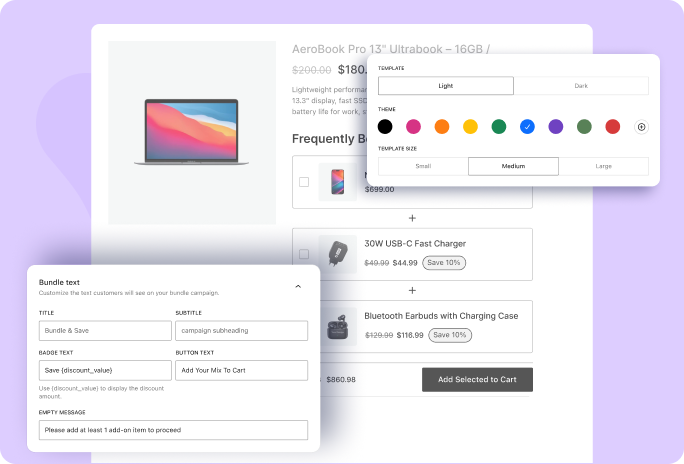
Task: Pick the blue checked theme color
Action: pos(527,127)
